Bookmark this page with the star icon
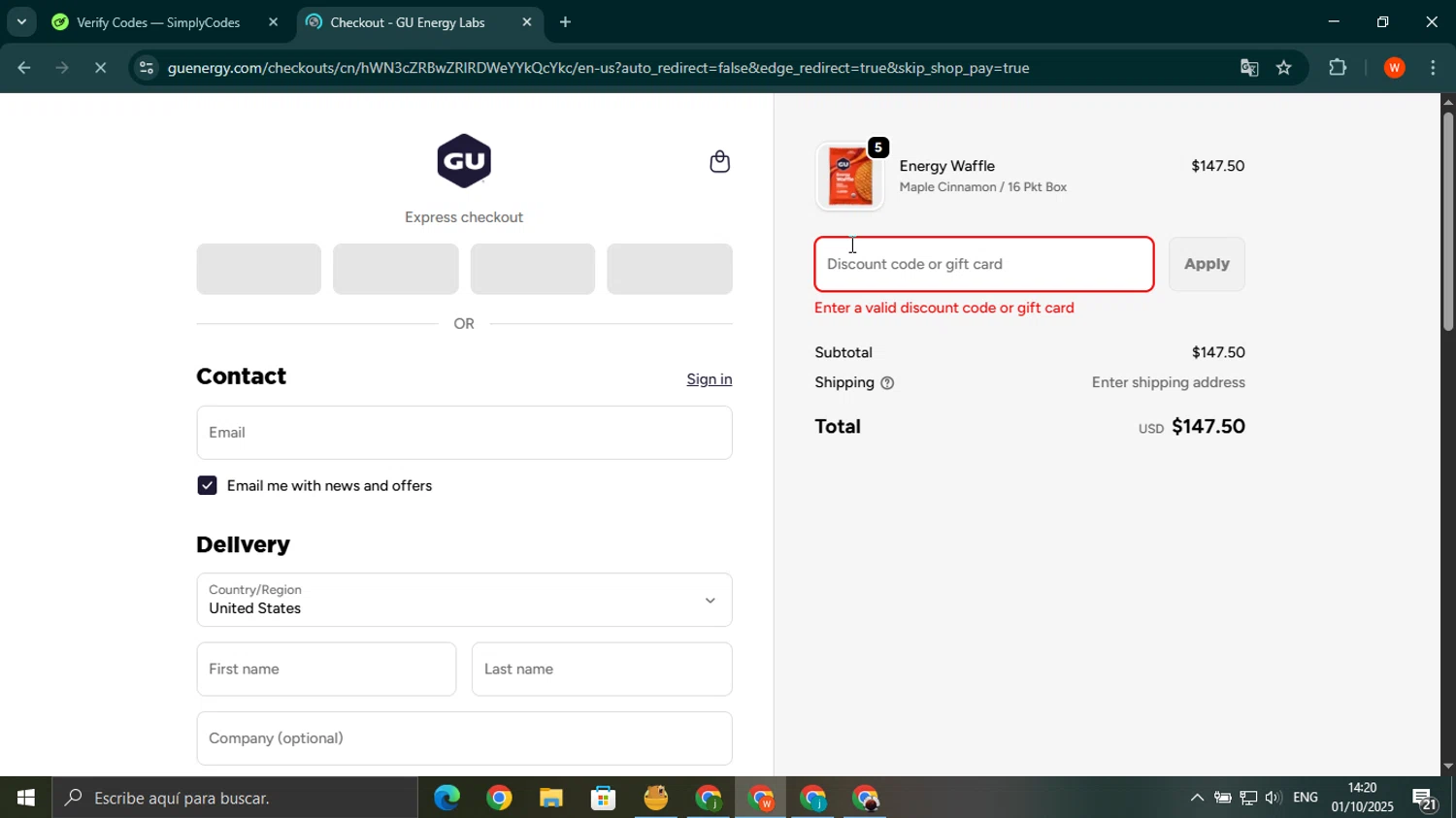The height and width of the screenshot is (818, 1456). tap(1284, 68)
